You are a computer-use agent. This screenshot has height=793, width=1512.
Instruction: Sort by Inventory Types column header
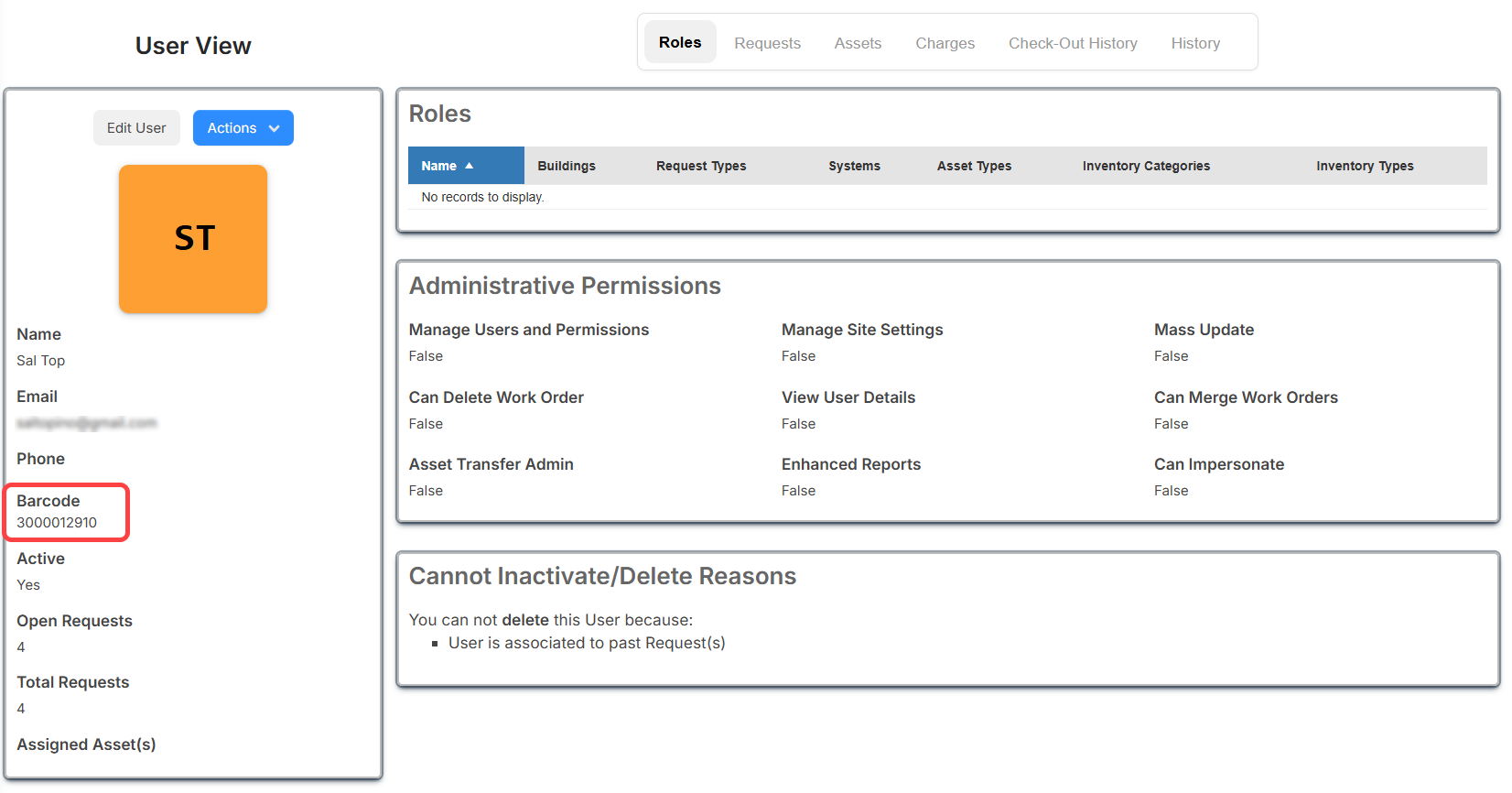click(x=1365, y=166)
